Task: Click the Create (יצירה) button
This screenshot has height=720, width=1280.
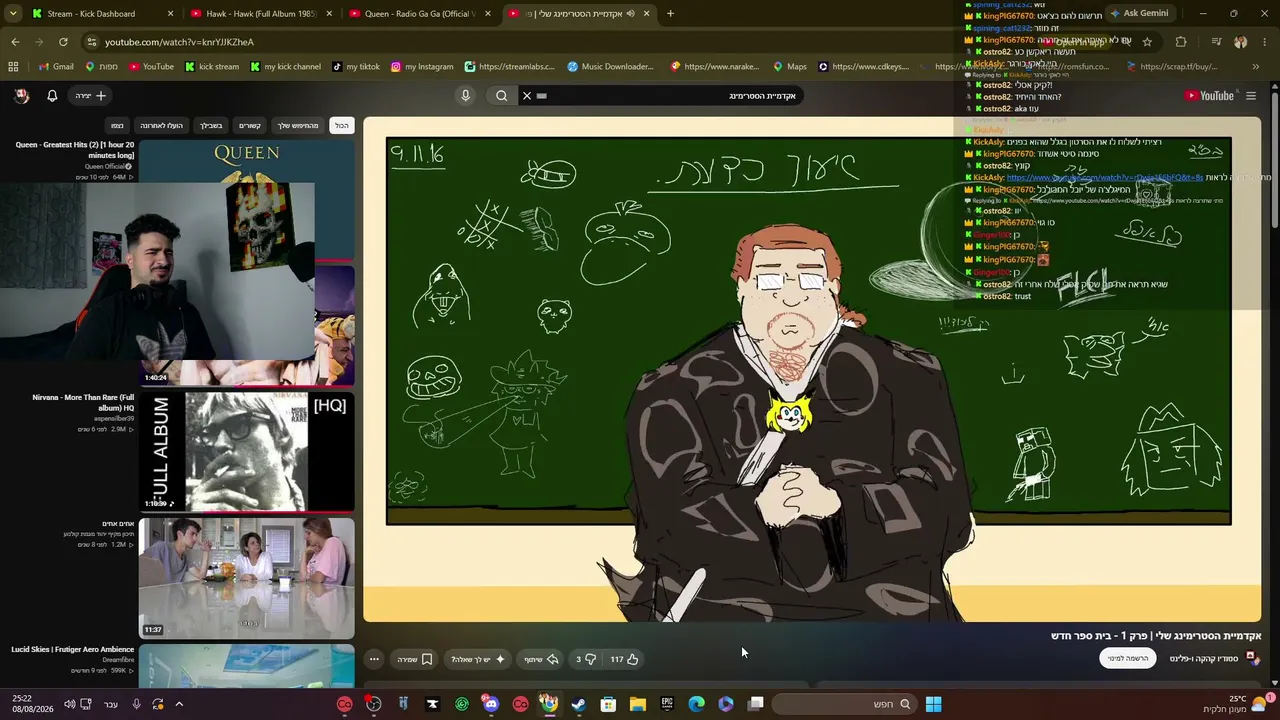Action: [x=90, y=96]
